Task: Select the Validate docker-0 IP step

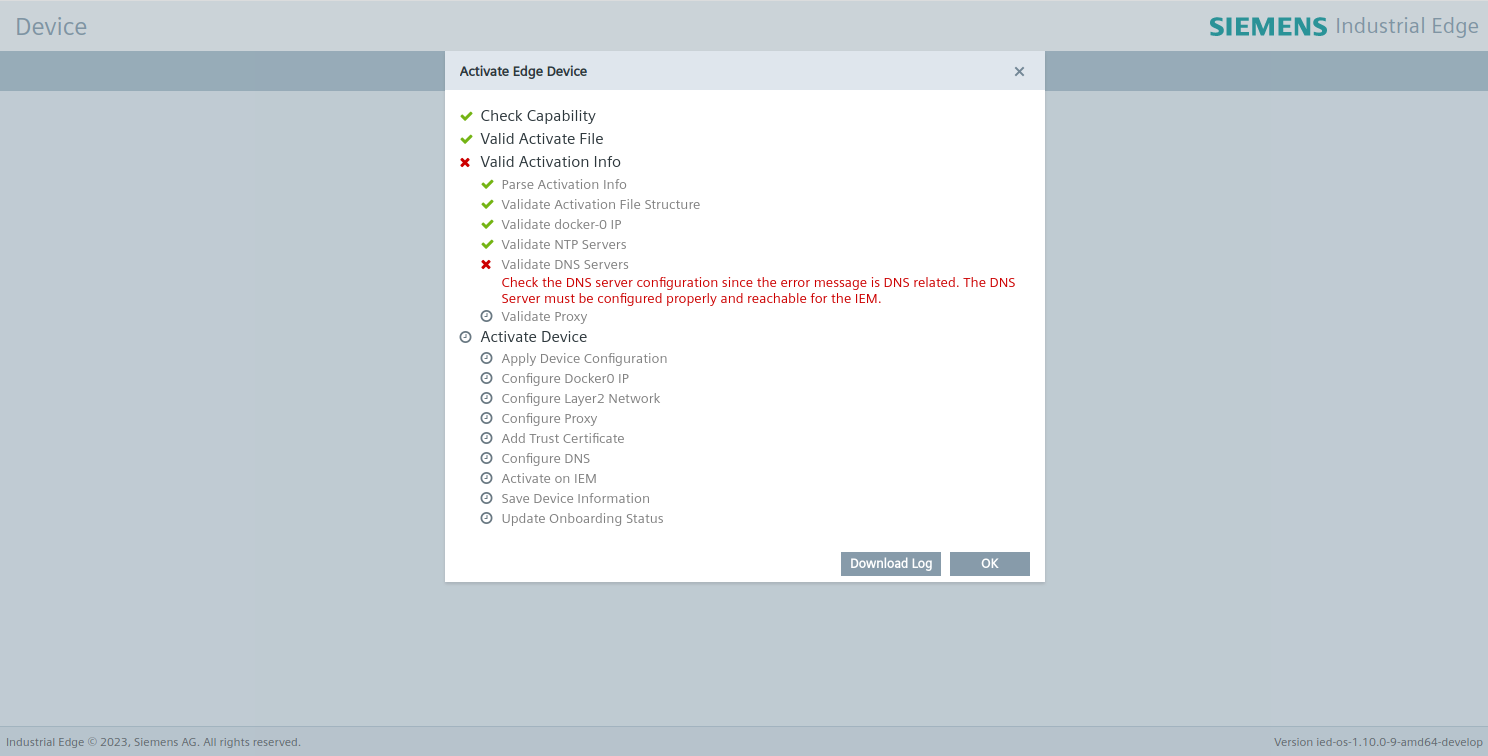Action: [x=561, y=224]
